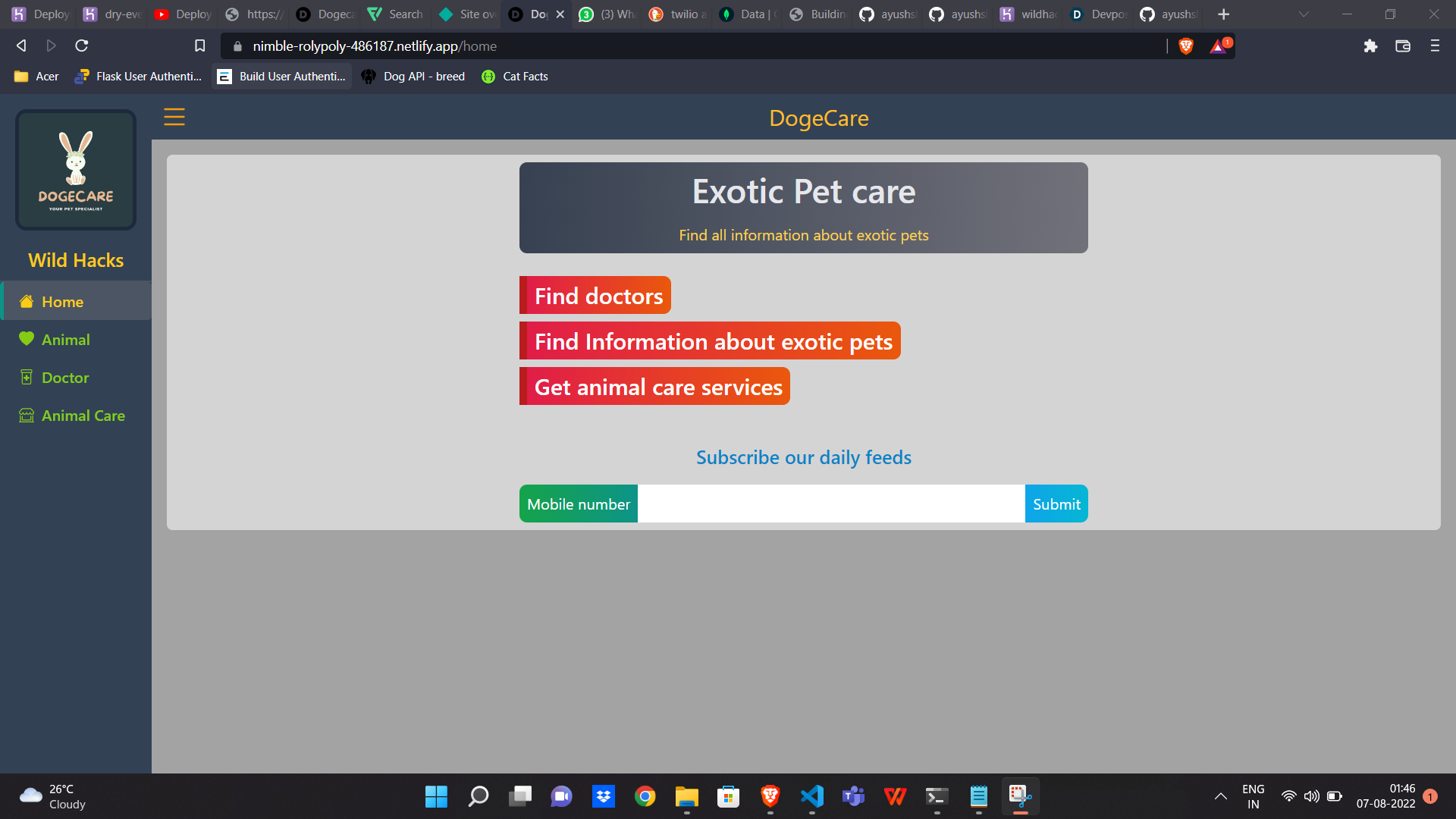1456x819 pixels.
Task: Show hidden system tray icons
Action: (1220, 796)
